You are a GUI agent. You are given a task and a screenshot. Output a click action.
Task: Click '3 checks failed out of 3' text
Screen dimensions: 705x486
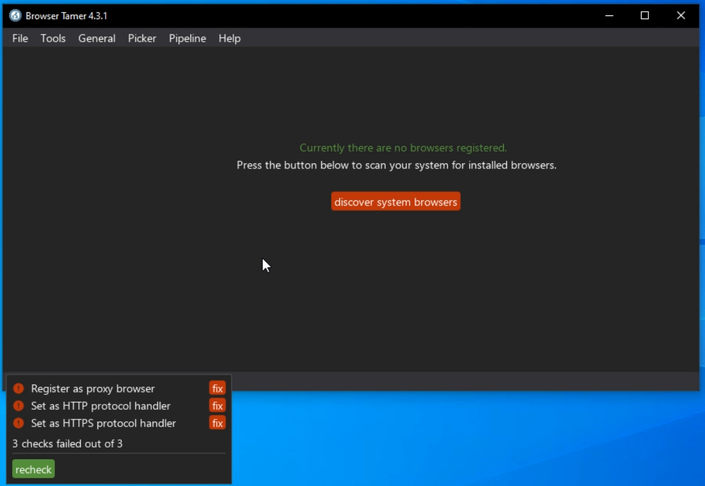coord(67,444)
